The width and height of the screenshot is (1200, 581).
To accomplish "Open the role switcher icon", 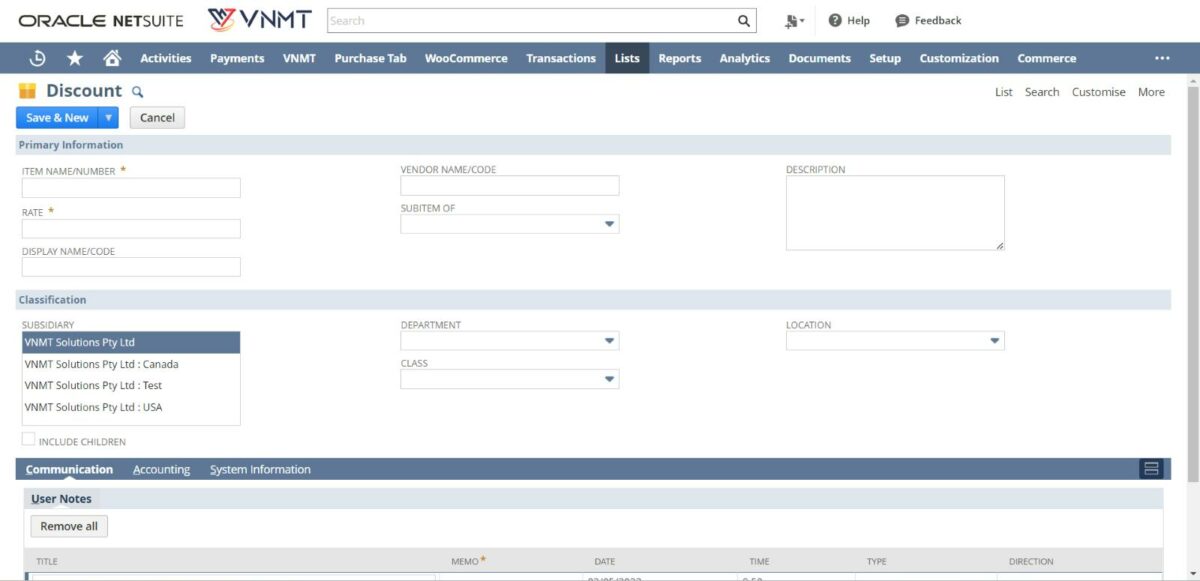I will pyautogui.click(x=795, y=20).
